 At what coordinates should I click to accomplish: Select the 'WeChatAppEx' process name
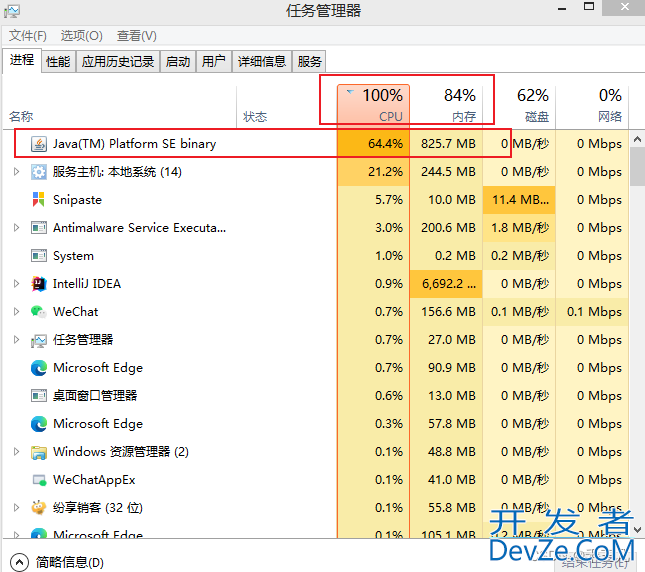(94, 480)
